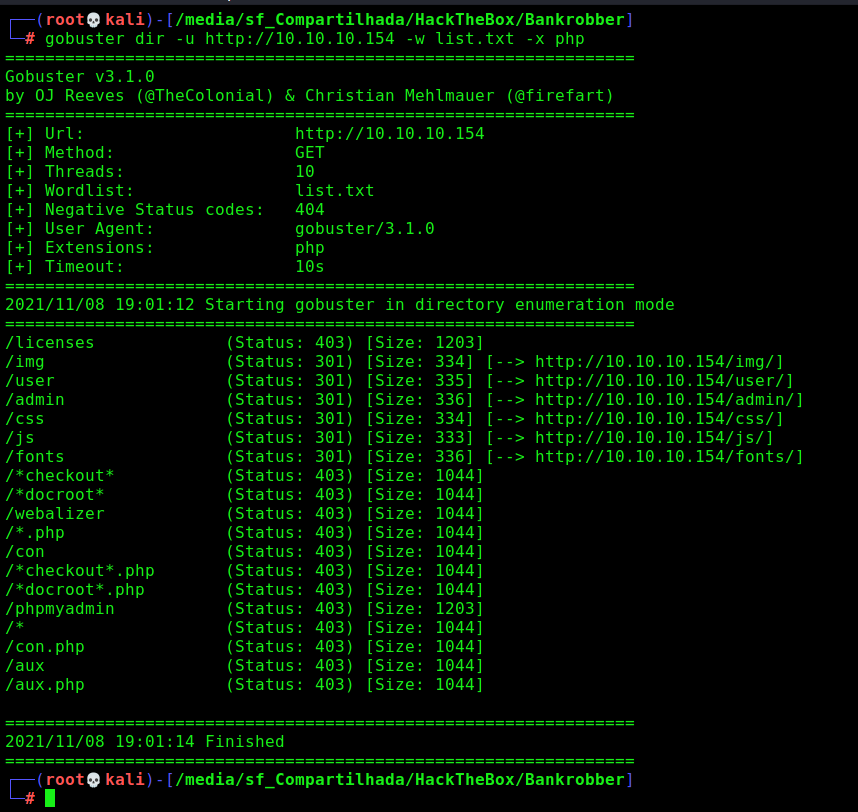Screen dimensions: 858x812
Task: Click the 'Size: 1203' value on /licenses row
Action: (x=425, y=343)
